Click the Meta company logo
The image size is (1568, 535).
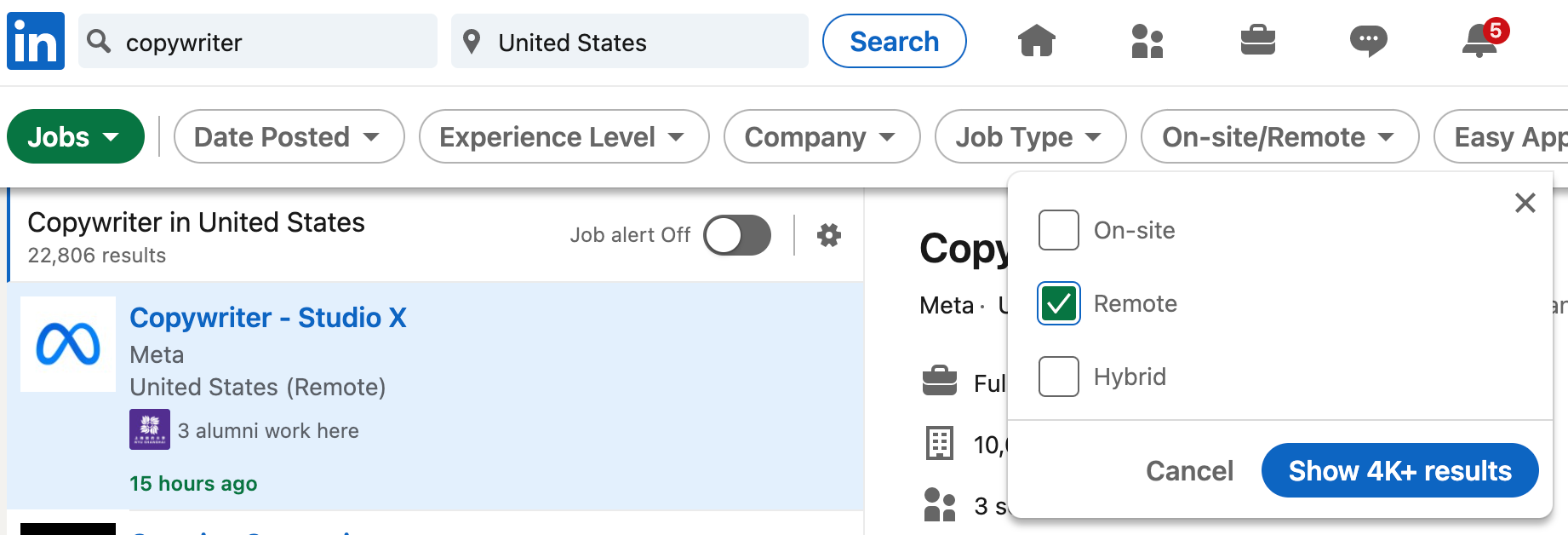point(68,344)
